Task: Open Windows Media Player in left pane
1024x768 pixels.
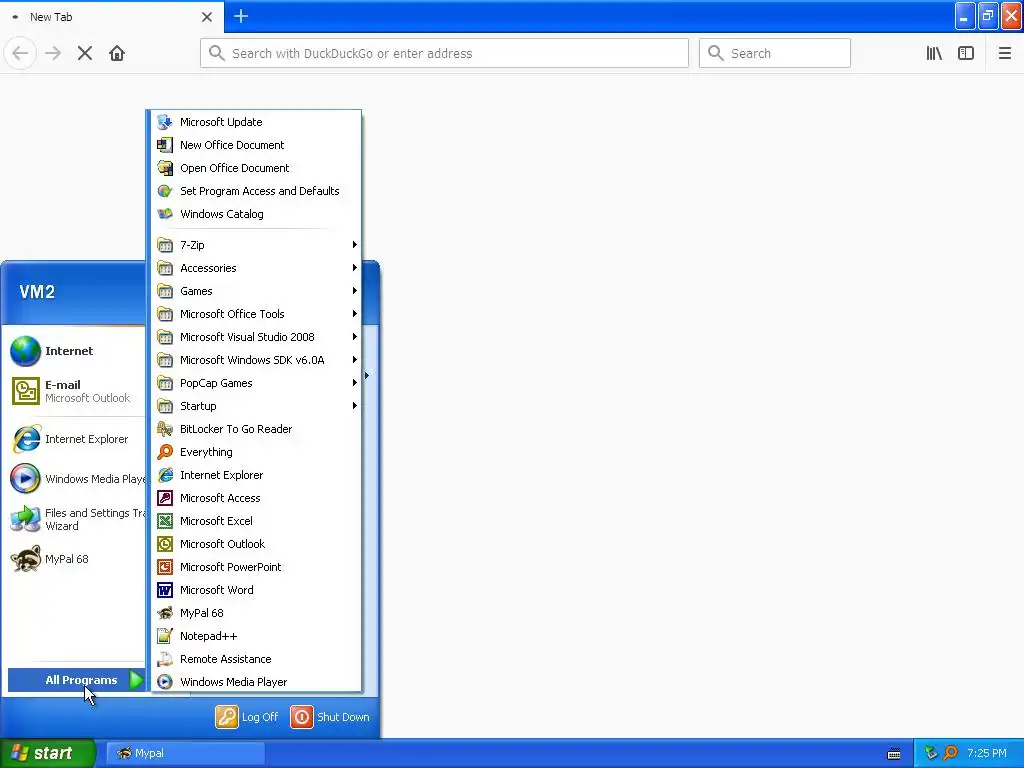Action: pyautogui.click(x=77, y=479)
